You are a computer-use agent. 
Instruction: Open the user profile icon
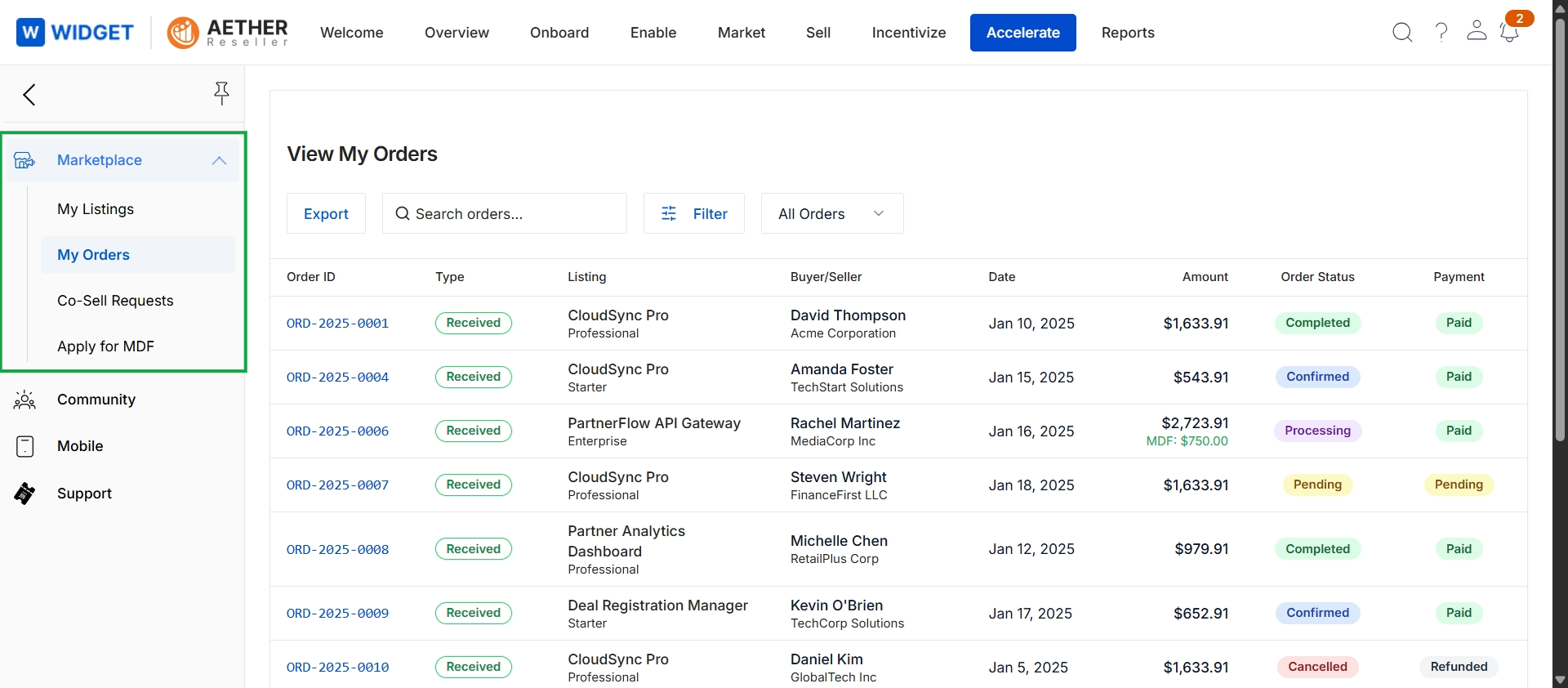(1477, 31)
